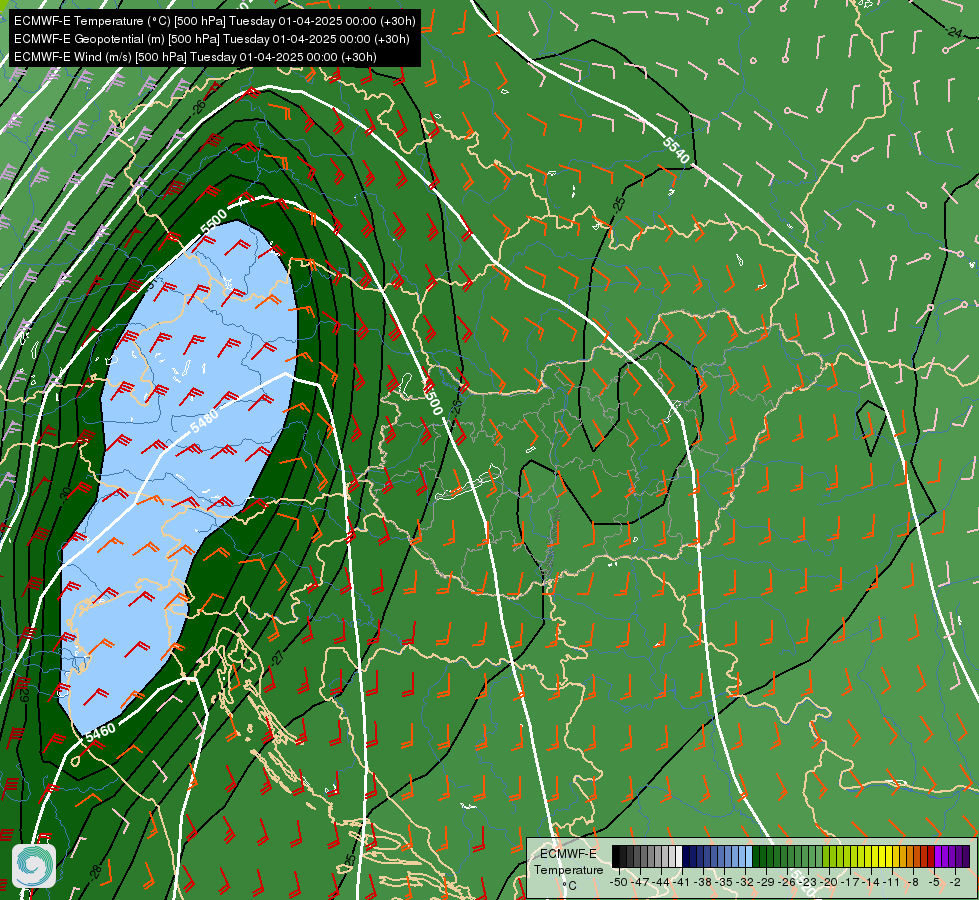The width and height of the screenshot is (979, 900).
Task: Click the -50 legend tick value
Action: pos(619,882)
